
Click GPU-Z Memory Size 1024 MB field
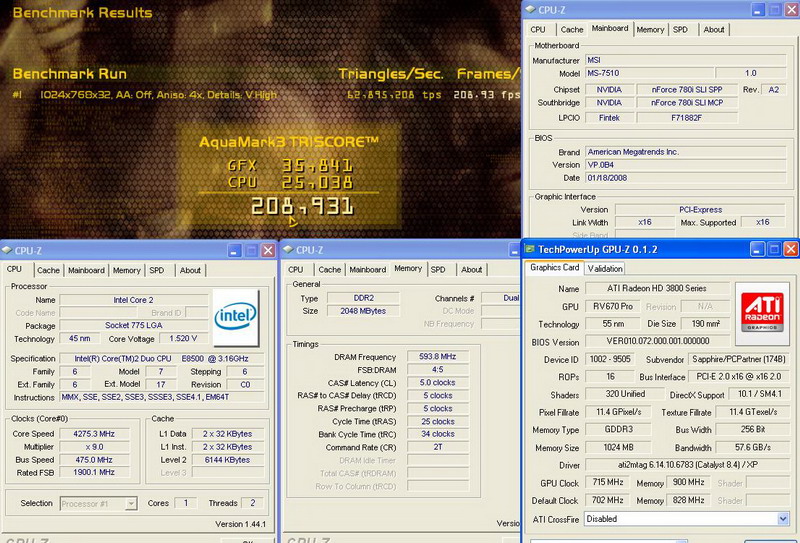point(618,448)
